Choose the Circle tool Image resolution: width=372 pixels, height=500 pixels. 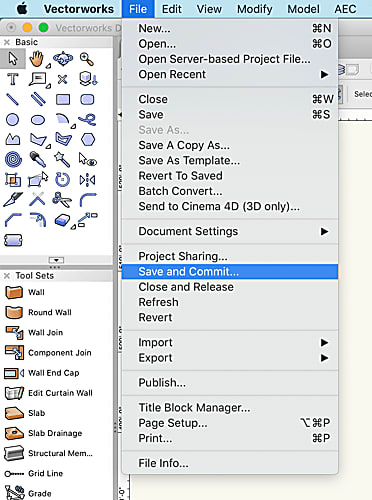coord(13,119)
